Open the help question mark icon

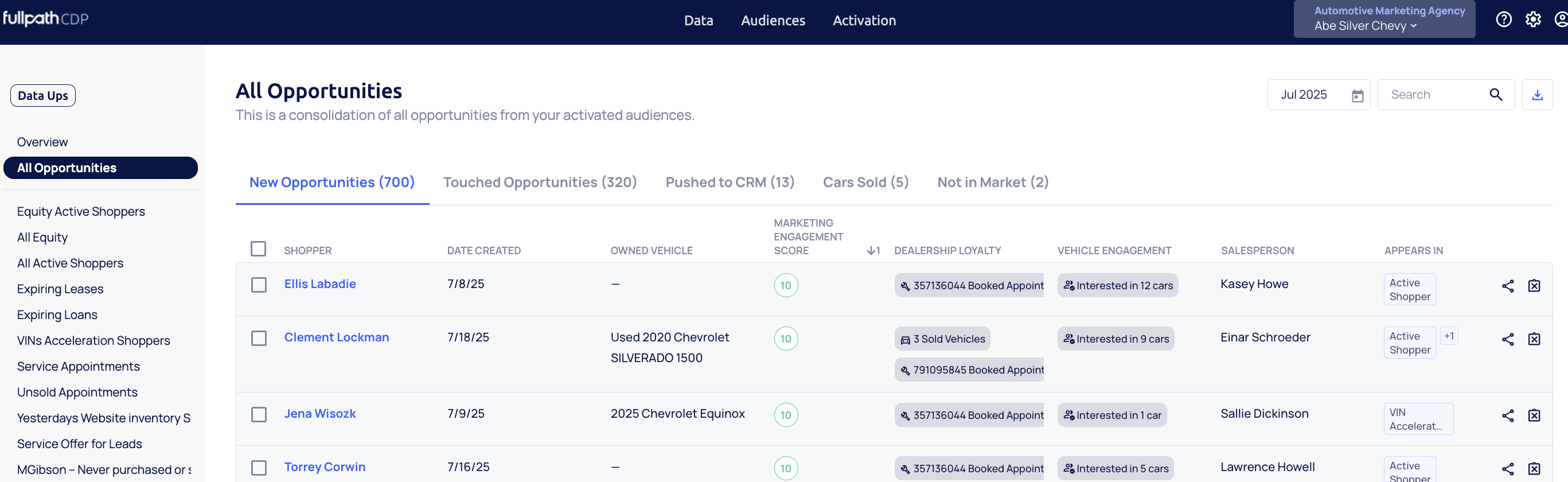click(1503, 20)
